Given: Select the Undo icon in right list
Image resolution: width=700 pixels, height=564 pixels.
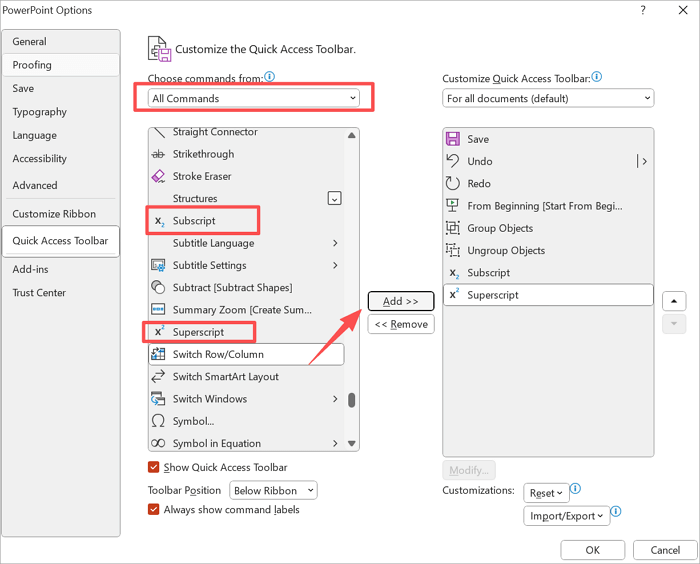Looking at the screenshot, I should (x=453, y=161).
